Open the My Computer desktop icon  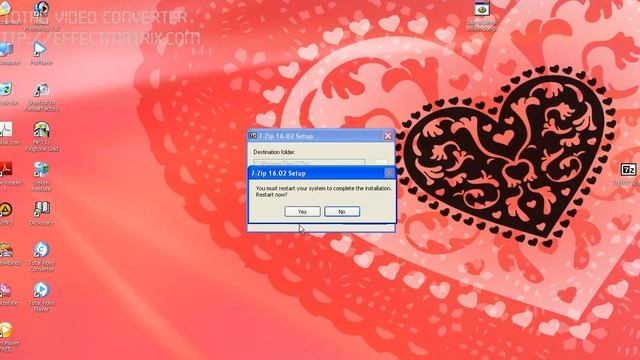point(7,53)
